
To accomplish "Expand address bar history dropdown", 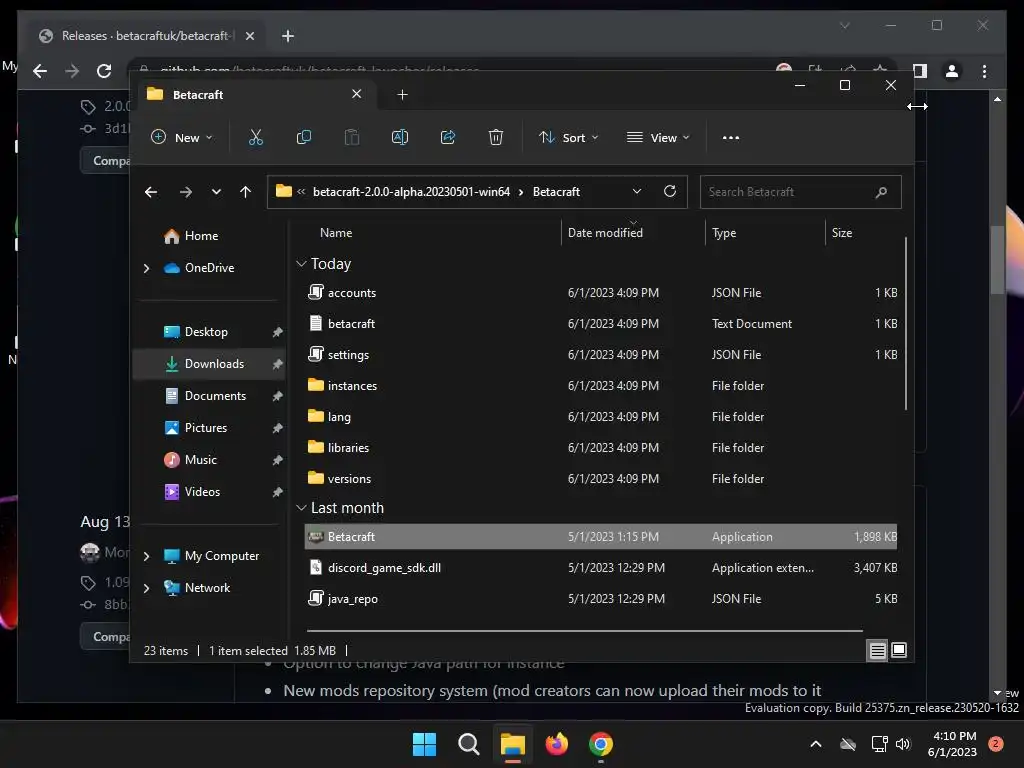I will click(x=637, y=191).
